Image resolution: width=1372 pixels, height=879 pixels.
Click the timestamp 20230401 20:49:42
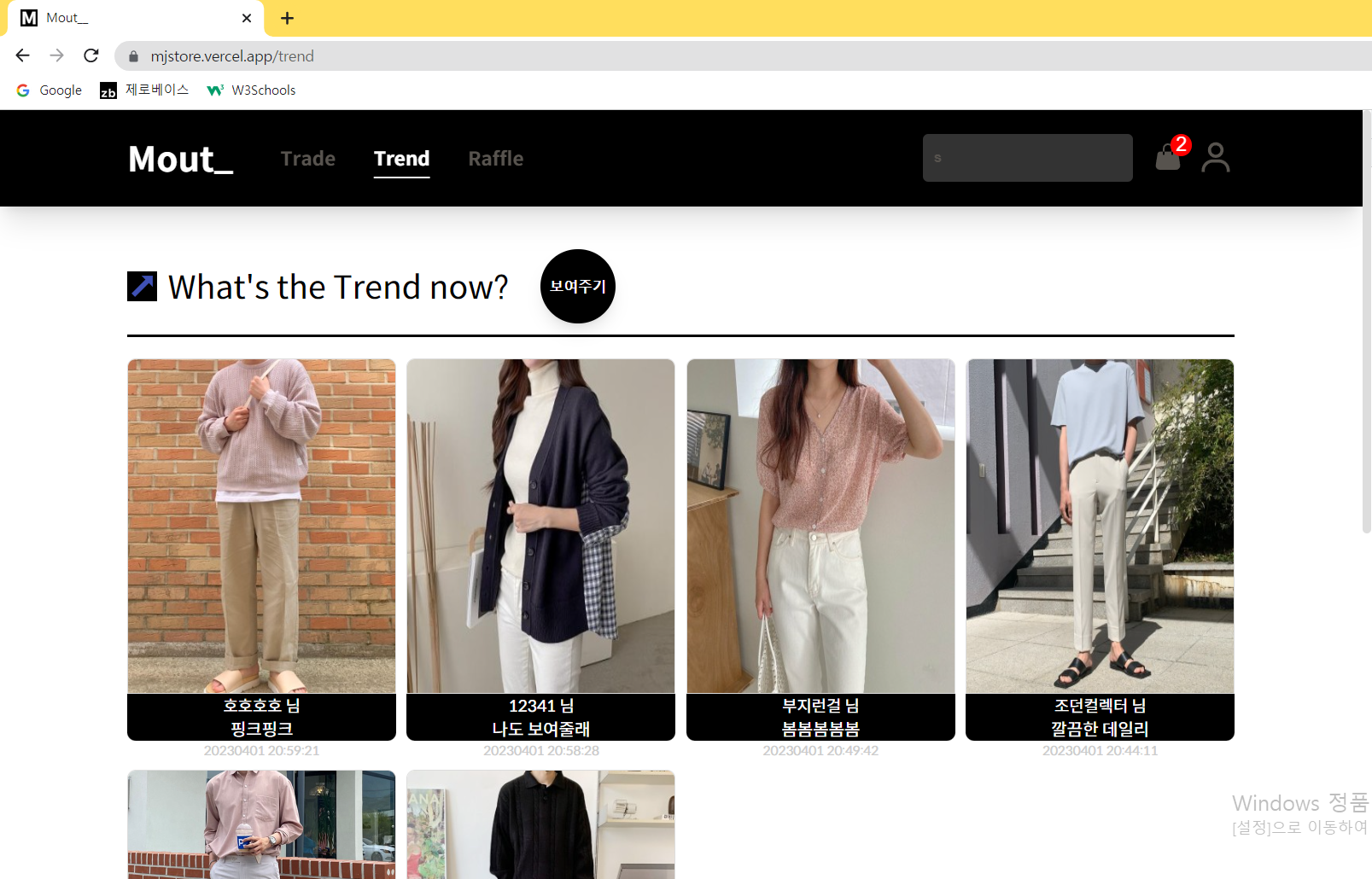point(820,751)
